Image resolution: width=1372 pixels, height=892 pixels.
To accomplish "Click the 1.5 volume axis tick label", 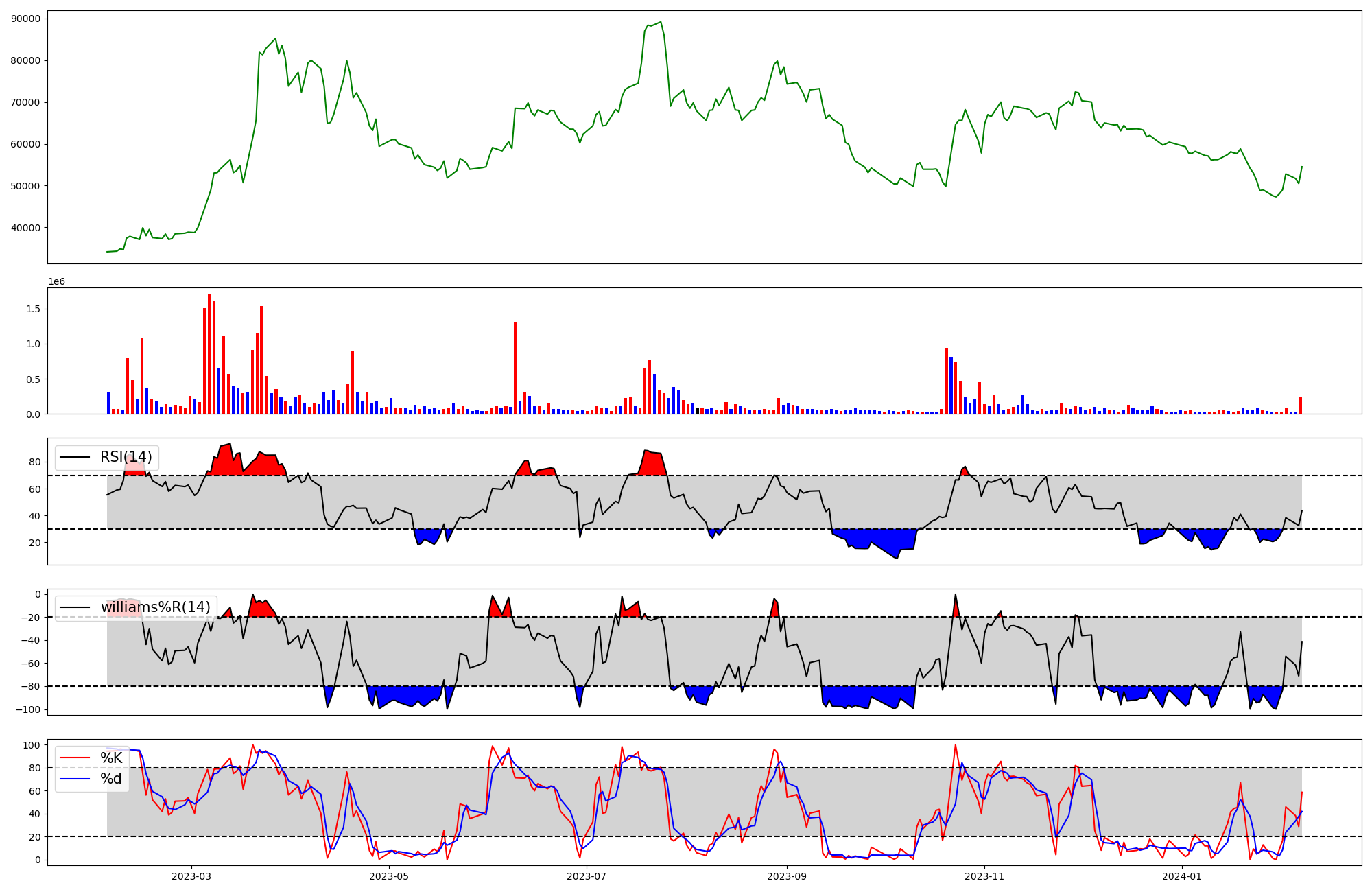I will tap(34, 309).
